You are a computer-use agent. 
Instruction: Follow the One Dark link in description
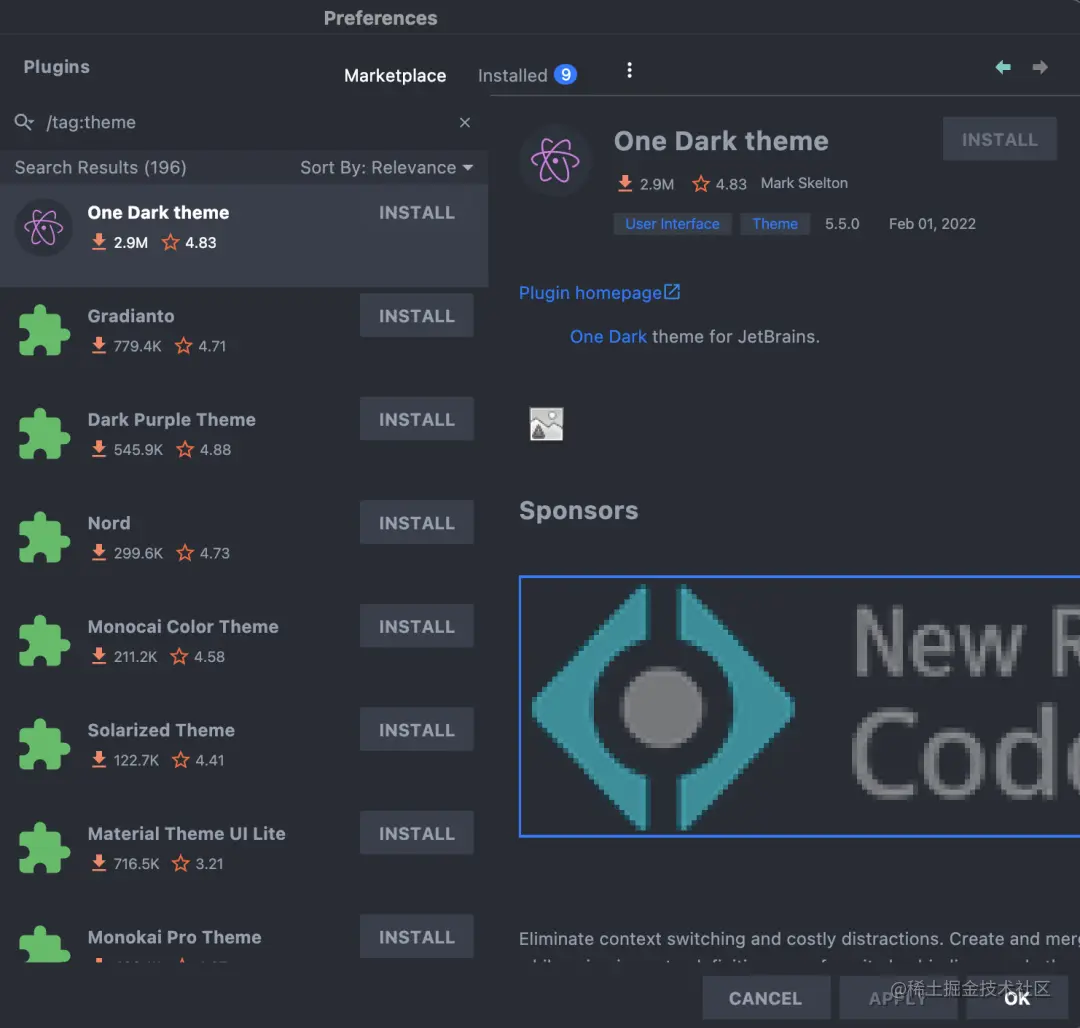pos(608,337)
